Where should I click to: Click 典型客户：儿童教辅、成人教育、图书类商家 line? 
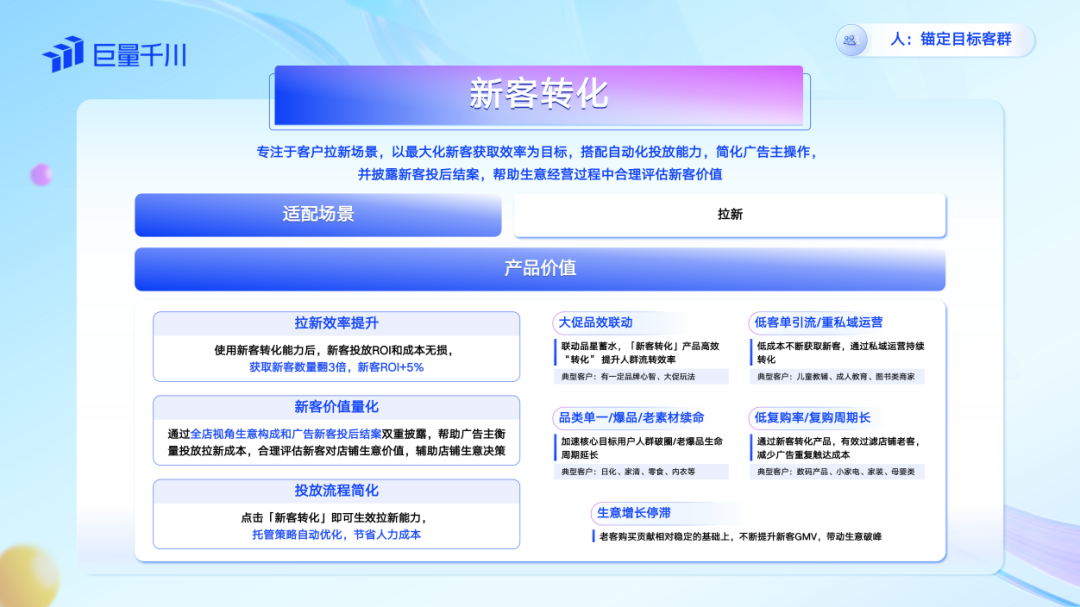coord(835,377)
